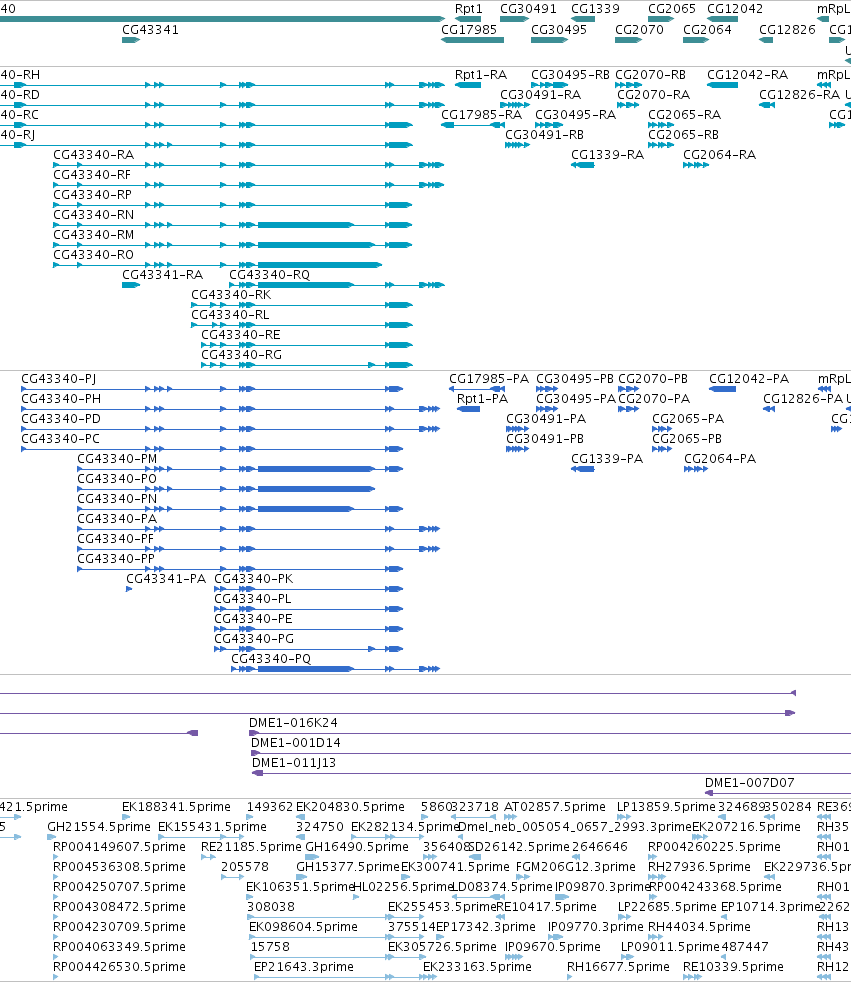The width and height of the screenshot is (851, 982).
Task: Select transcript CG43341-RA
Action: (162, 275)
